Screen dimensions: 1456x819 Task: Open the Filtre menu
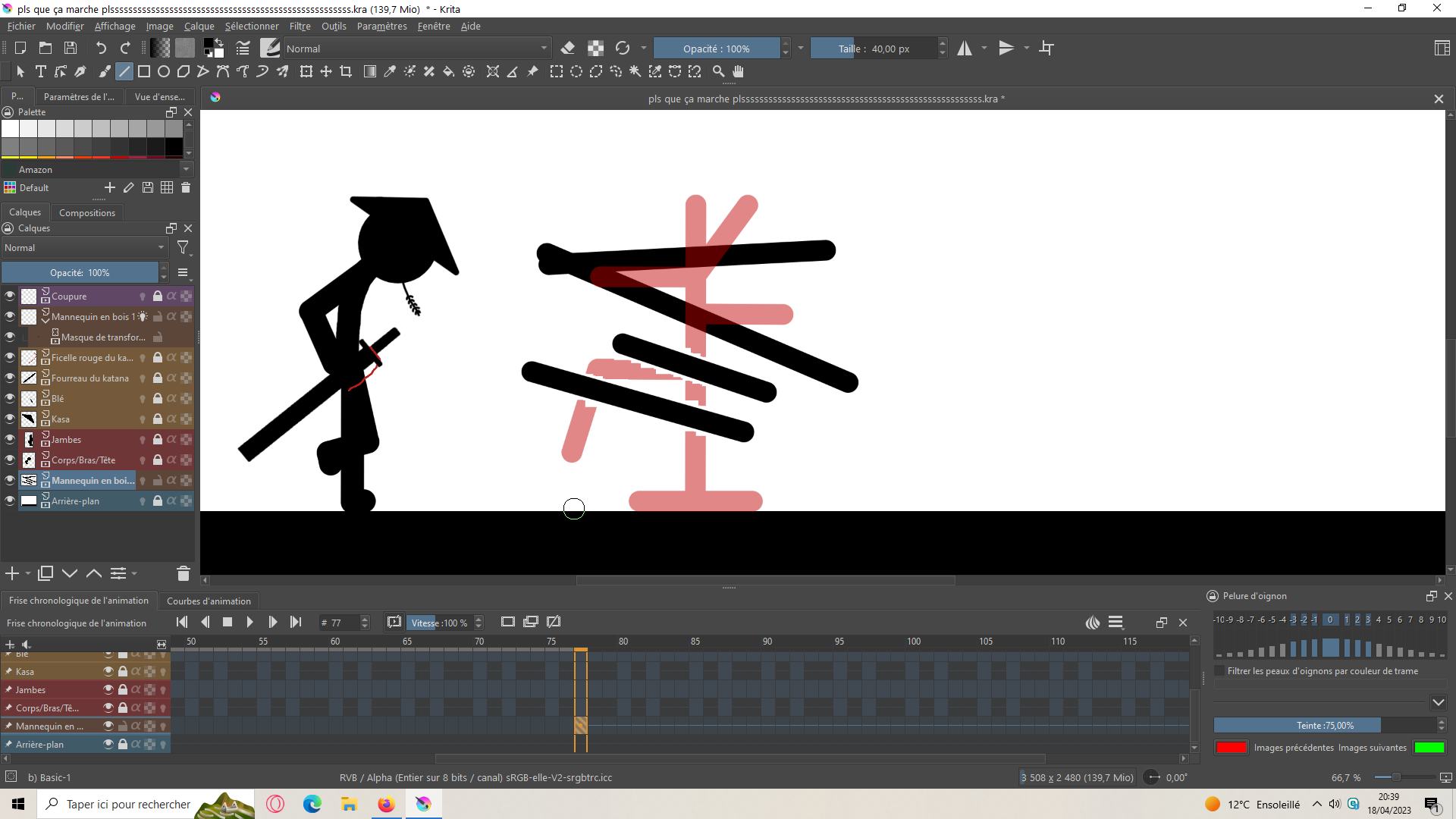click(x=300, y=27)
